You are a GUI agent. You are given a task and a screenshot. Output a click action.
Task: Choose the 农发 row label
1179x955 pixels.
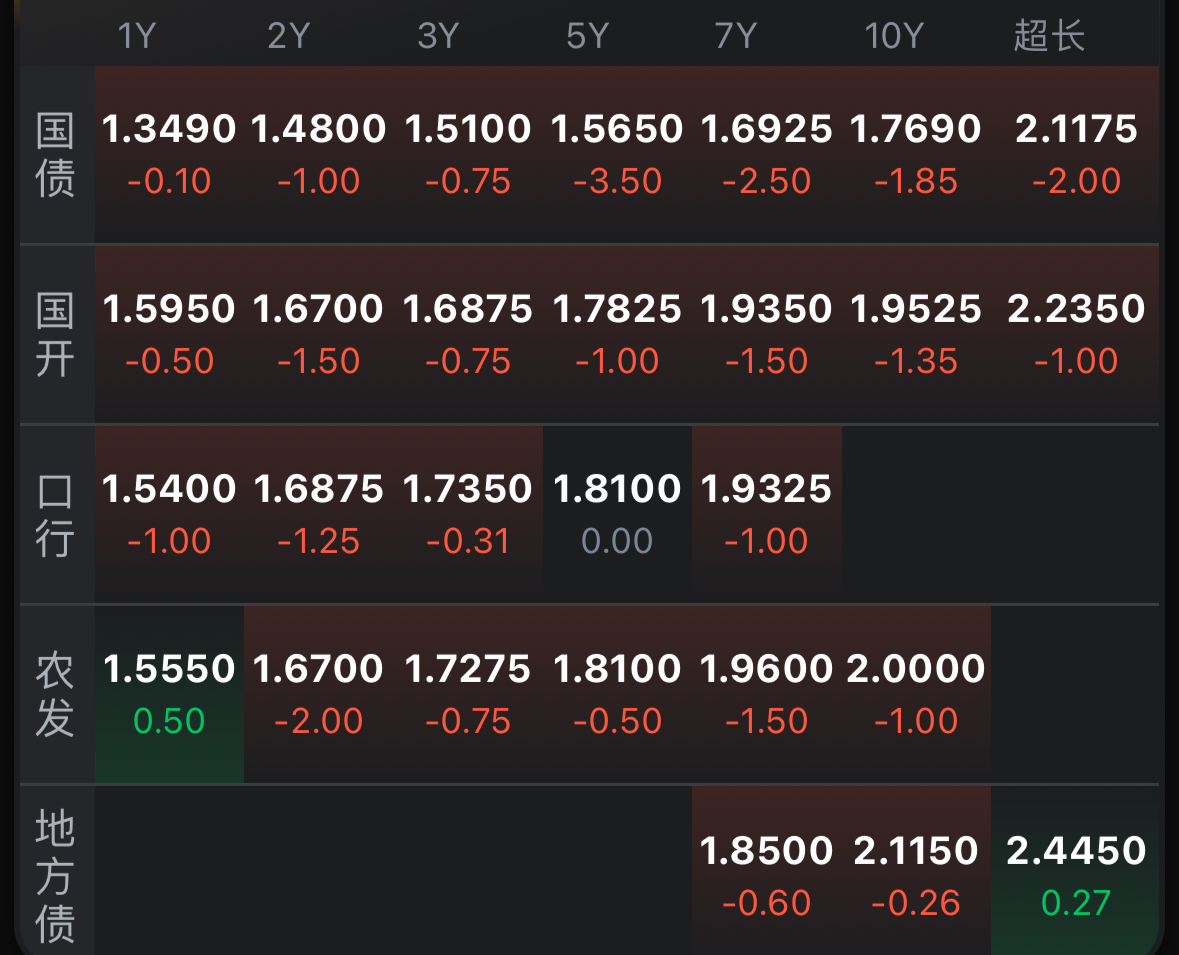coord(56,695)
